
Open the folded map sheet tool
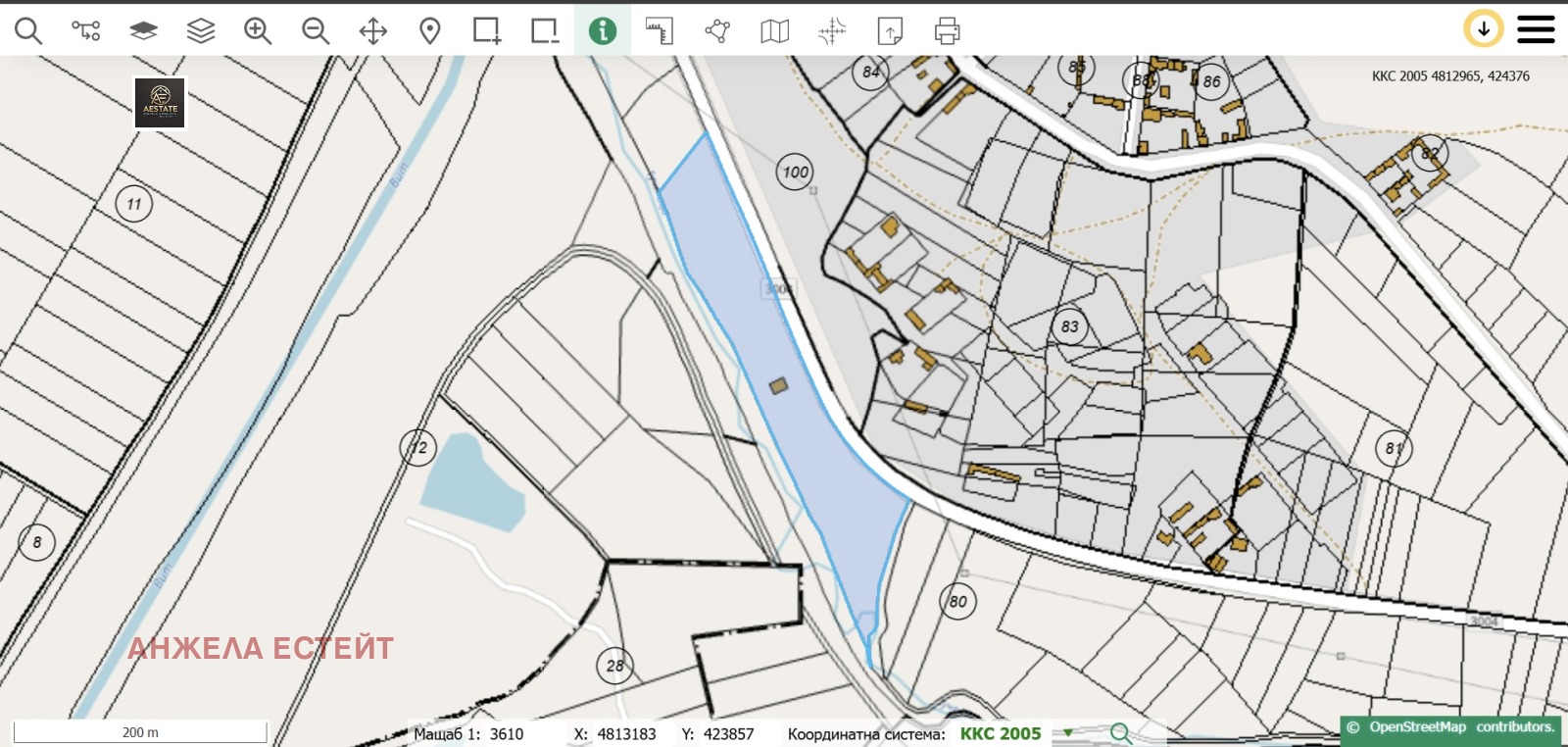[774, 31]
